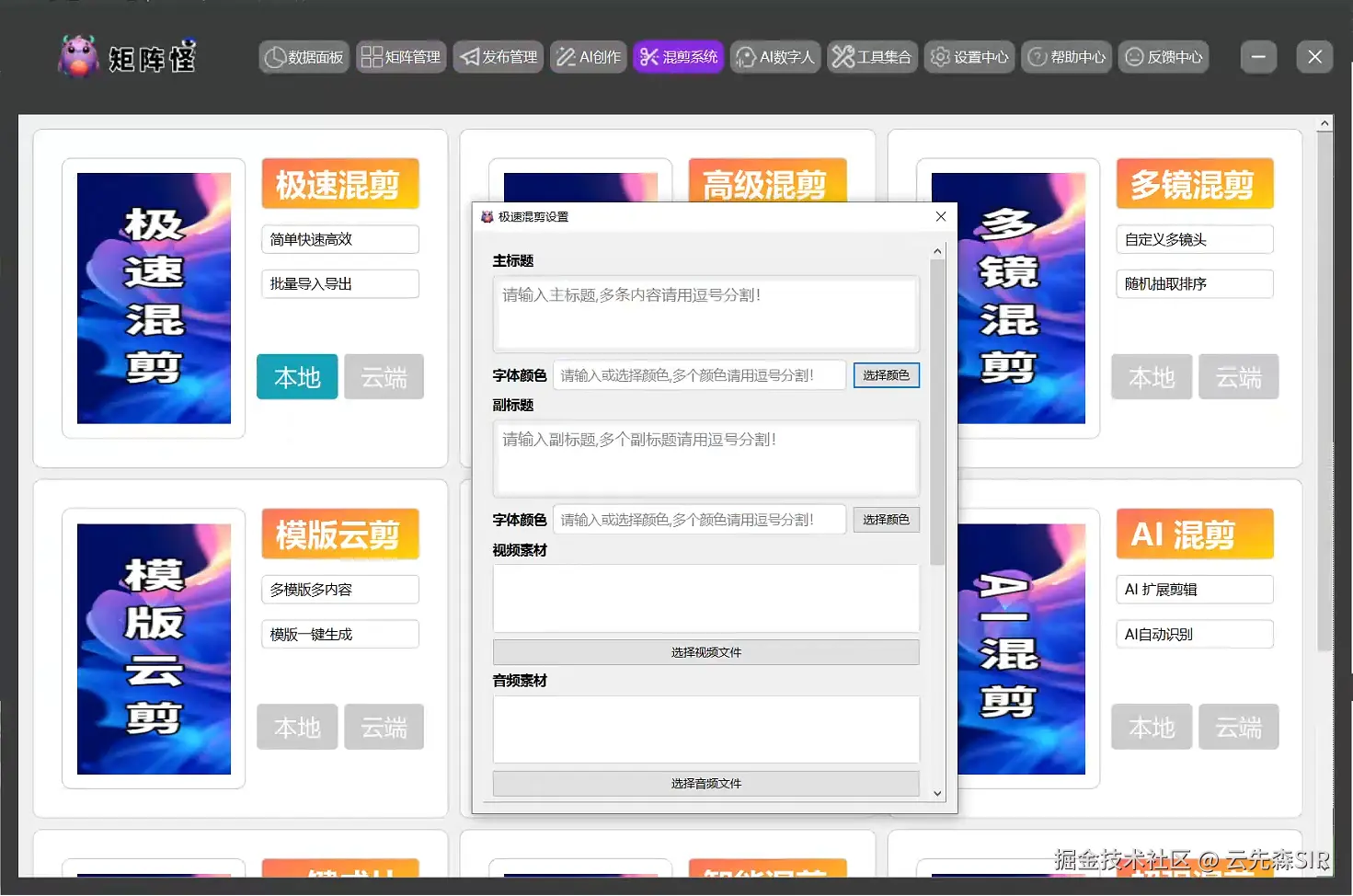
Task: Click 简单快速高效 label
Action: 339,239
